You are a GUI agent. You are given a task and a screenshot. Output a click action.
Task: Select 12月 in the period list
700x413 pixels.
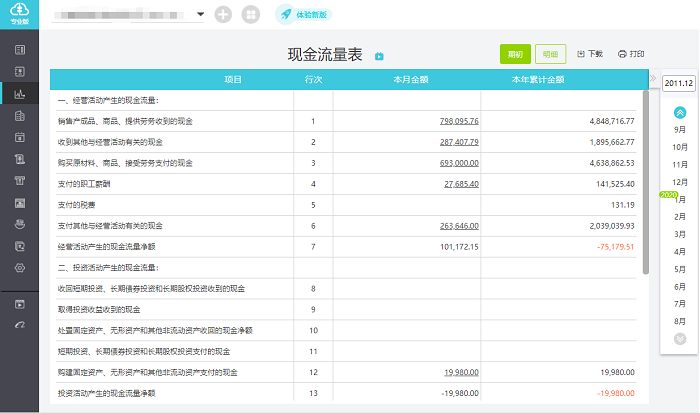pyautogui.click(x=680, y=181)
